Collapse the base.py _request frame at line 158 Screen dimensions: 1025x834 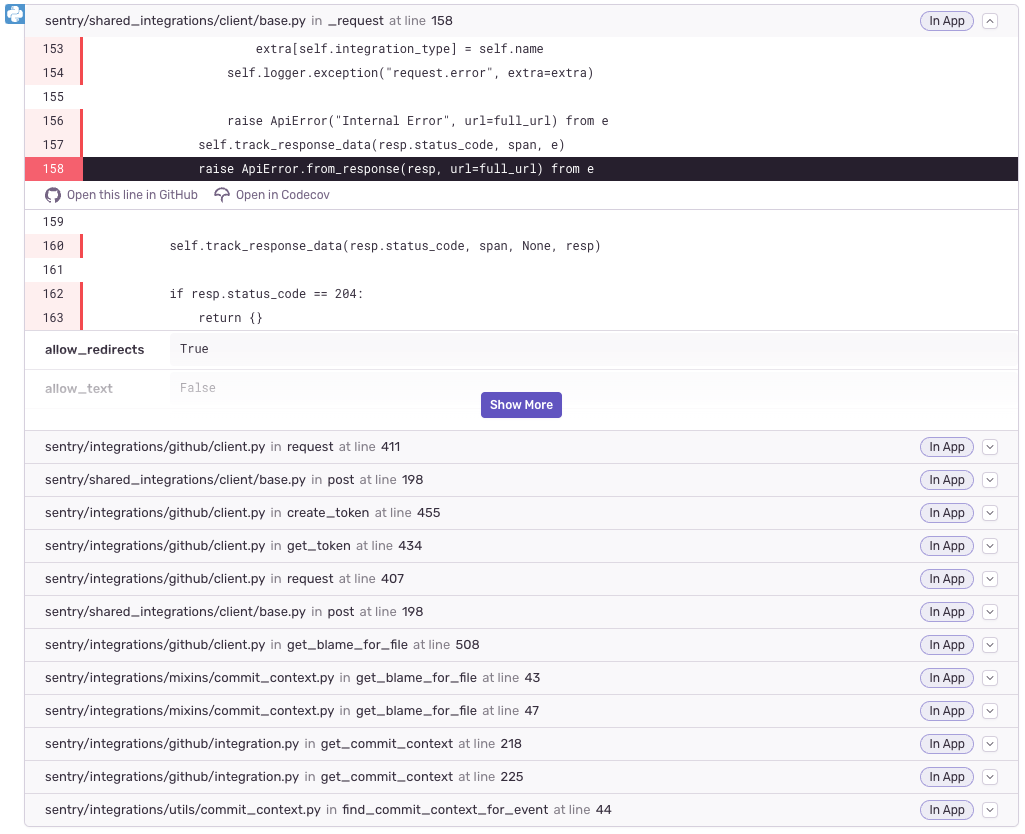click(990, 21)
